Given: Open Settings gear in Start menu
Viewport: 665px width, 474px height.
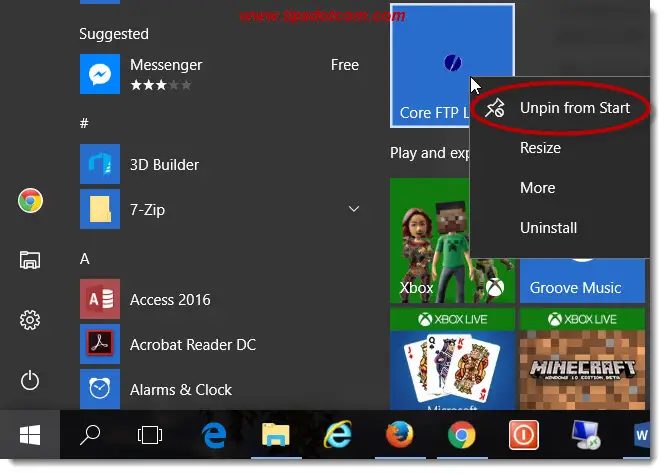Looking at the screenshot, I should [x=30, y=320].
